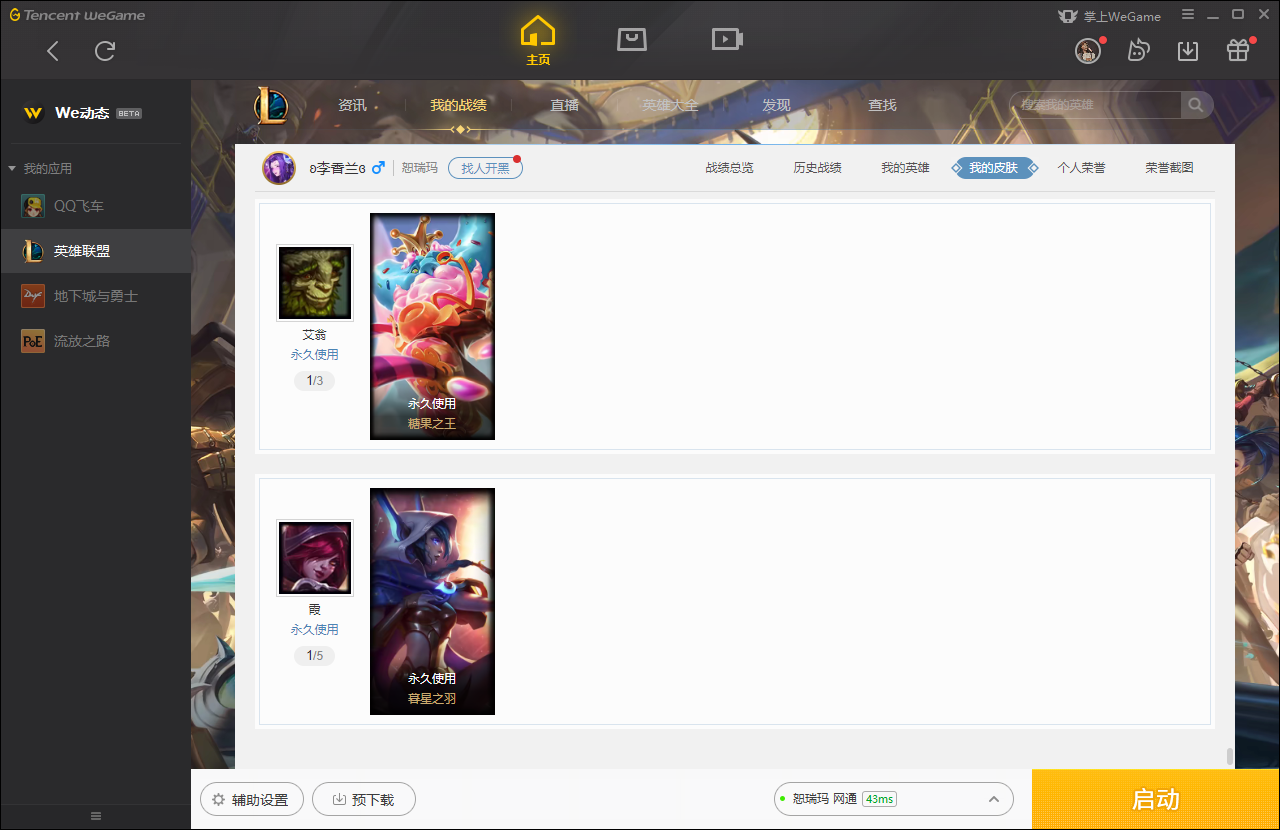Select 英雄联盟 in sidebar
Viewport: 1280px width, 830px height.
(x=95, y=251)
